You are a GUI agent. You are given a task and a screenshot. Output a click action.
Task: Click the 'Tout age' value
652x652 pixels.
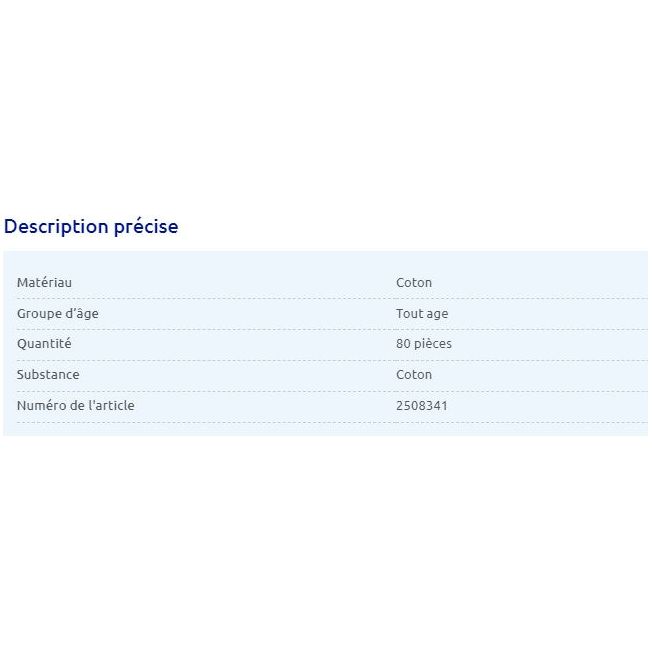tap(422, 314)
